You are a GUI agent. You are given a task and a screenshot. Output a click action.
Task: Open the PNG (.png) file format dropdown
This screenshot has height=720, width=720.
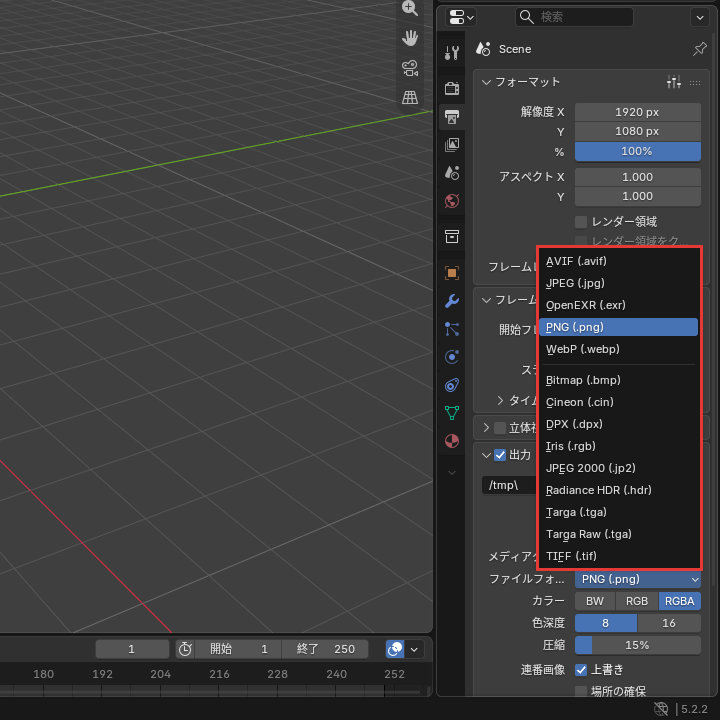tap(638, 579)
